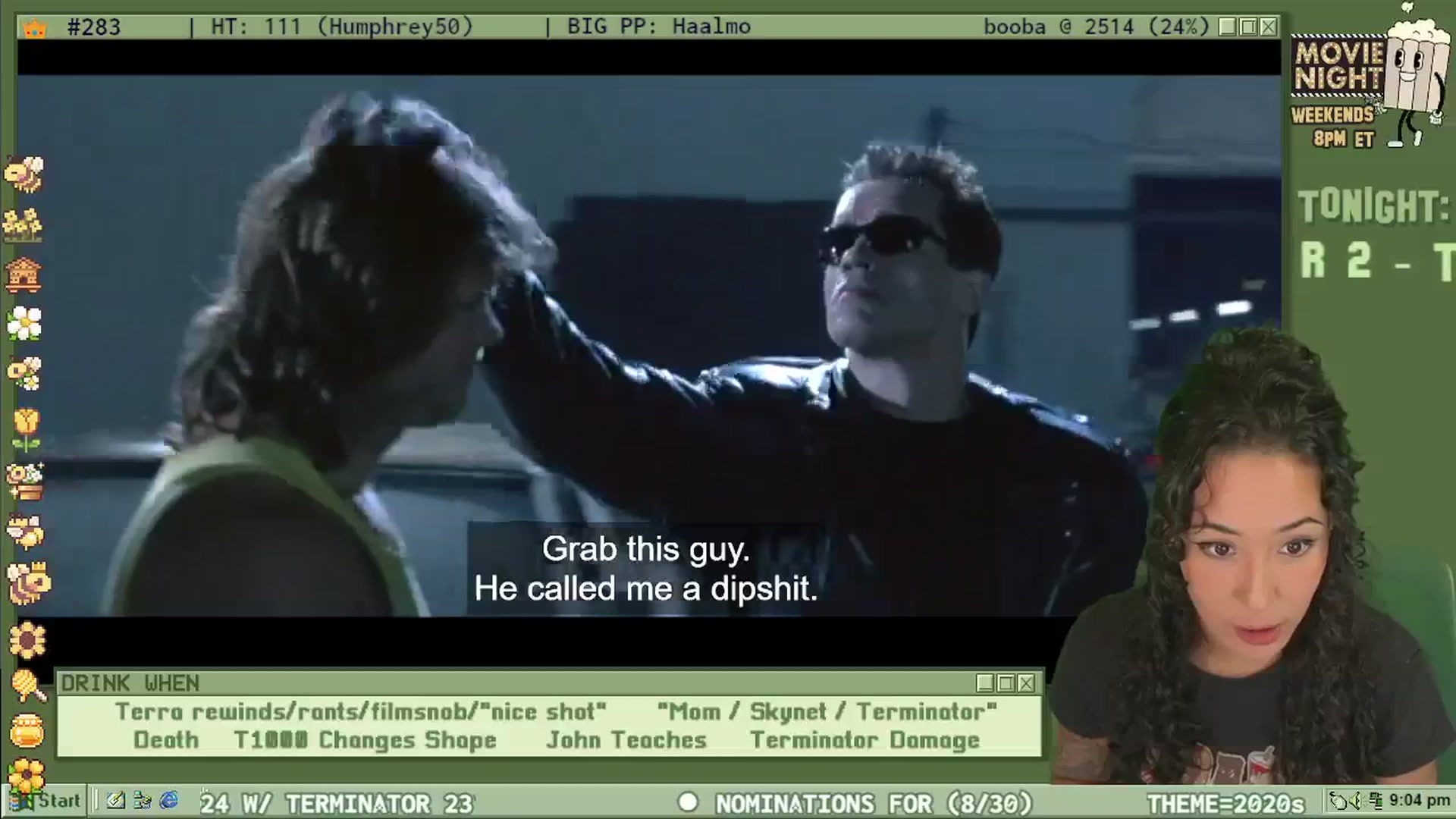Select the beehive house icon
The image size is (1456, 819).
tap(24, 275)
